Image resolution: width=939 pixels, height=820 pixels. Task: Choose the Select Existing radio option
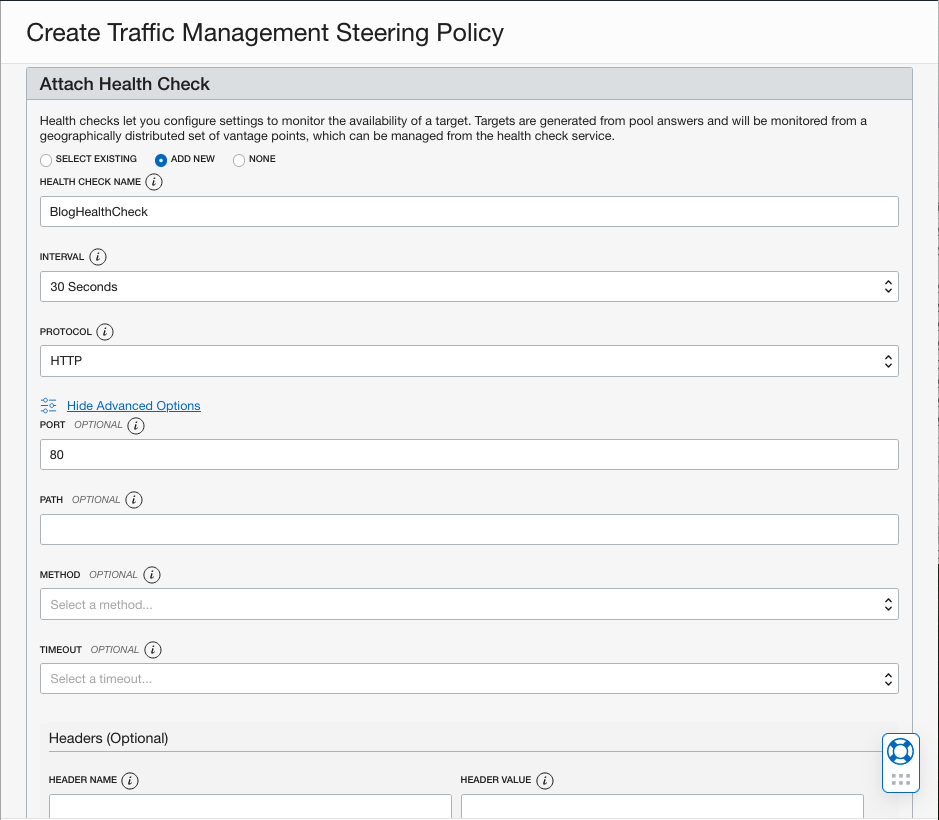tap(46, 160)
